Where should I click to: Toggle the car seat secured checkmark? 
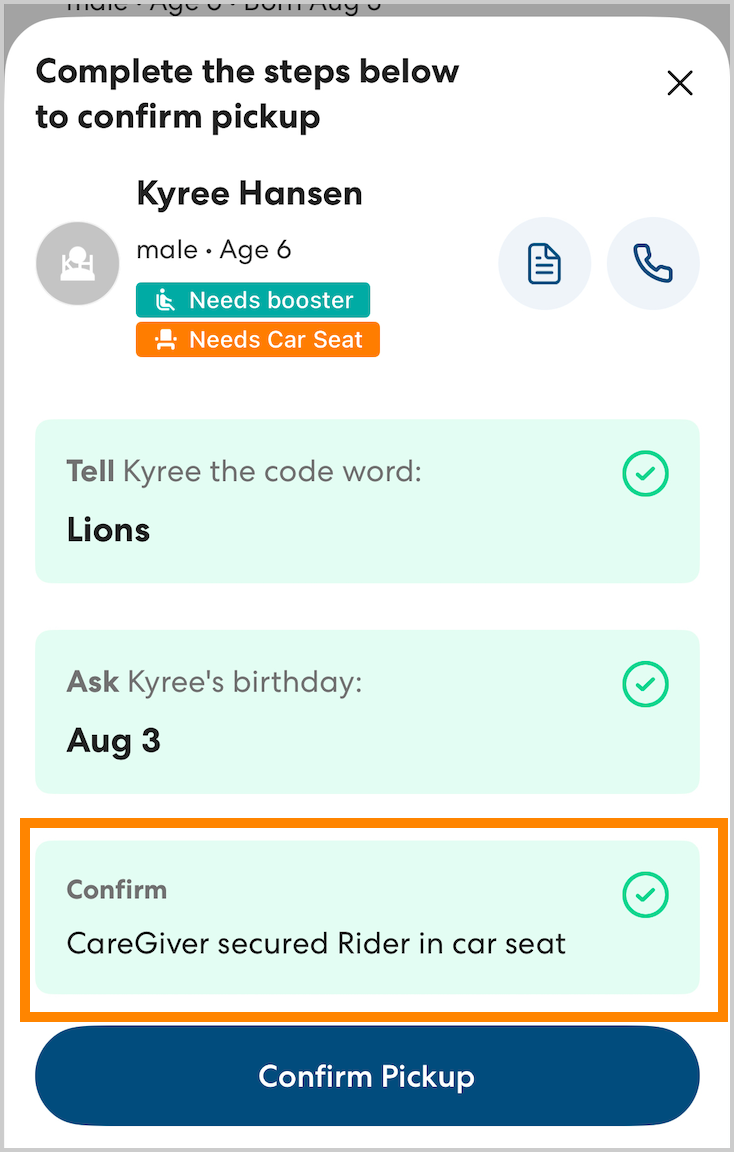pyautogui.click(x=645, y=894)
